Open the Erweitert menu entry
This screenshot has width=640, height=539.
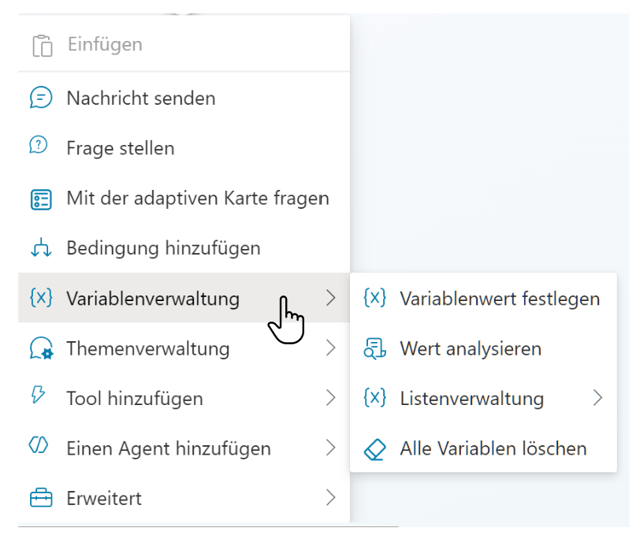[184, 497]
